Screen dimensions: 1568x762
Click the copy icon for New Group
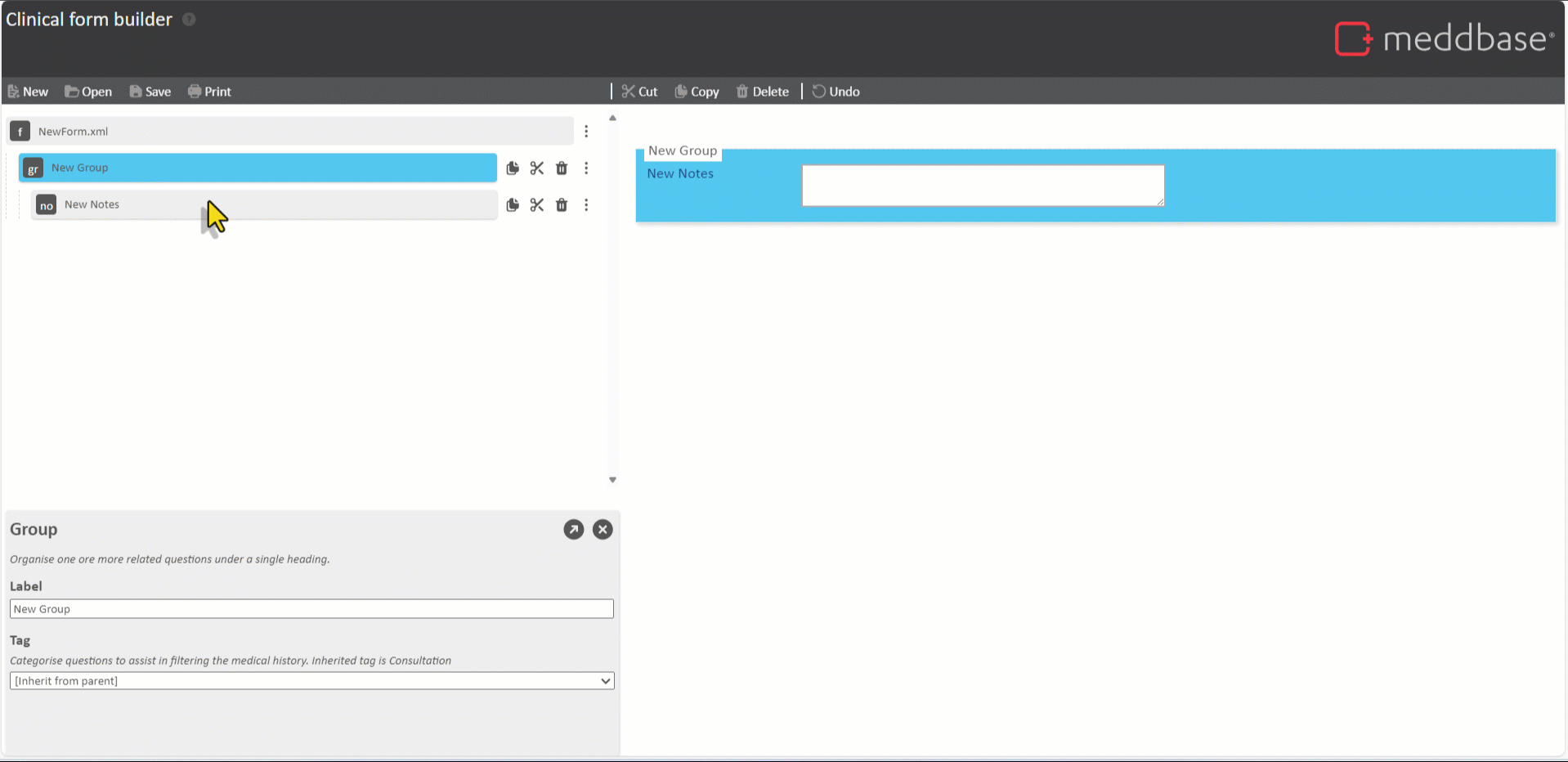click(513, 168)
